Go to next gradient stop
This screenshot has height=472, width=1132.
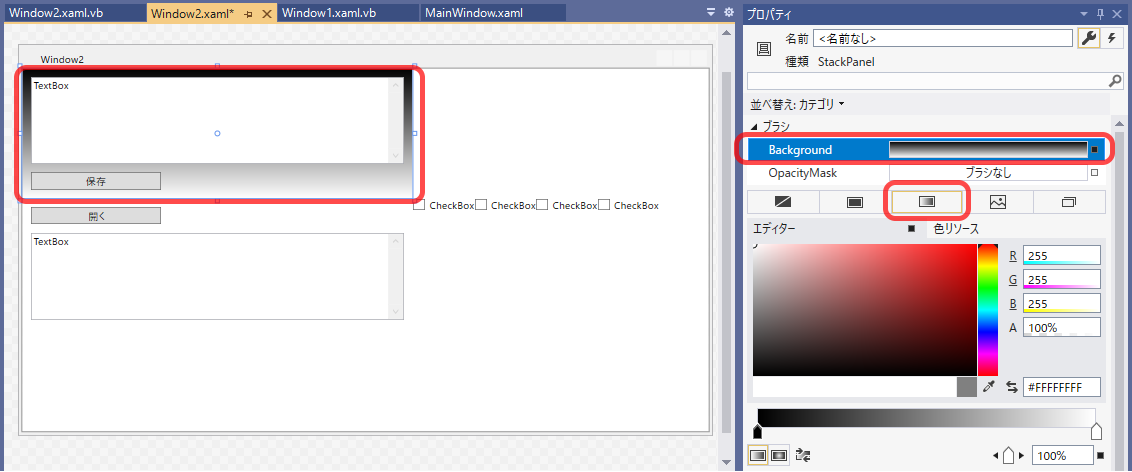coord(1021,455)
